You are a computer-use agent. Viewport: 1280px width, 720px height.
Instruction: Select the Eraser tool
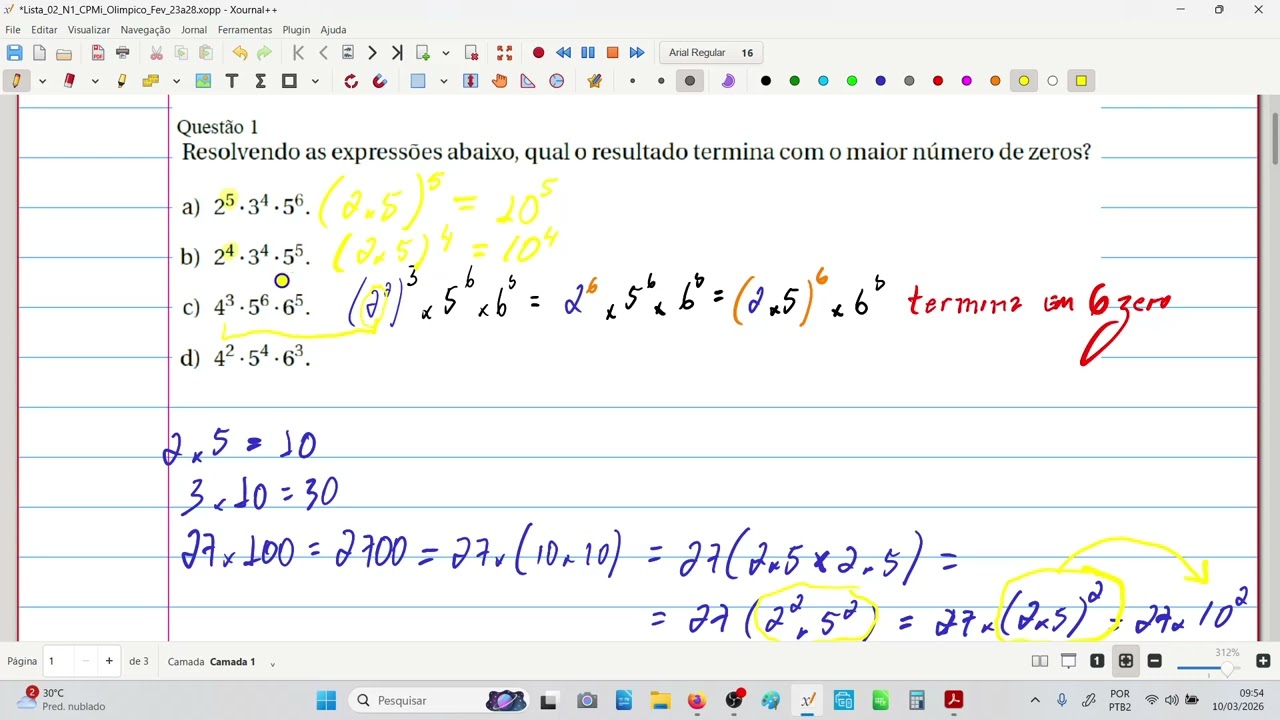(69, 81)
